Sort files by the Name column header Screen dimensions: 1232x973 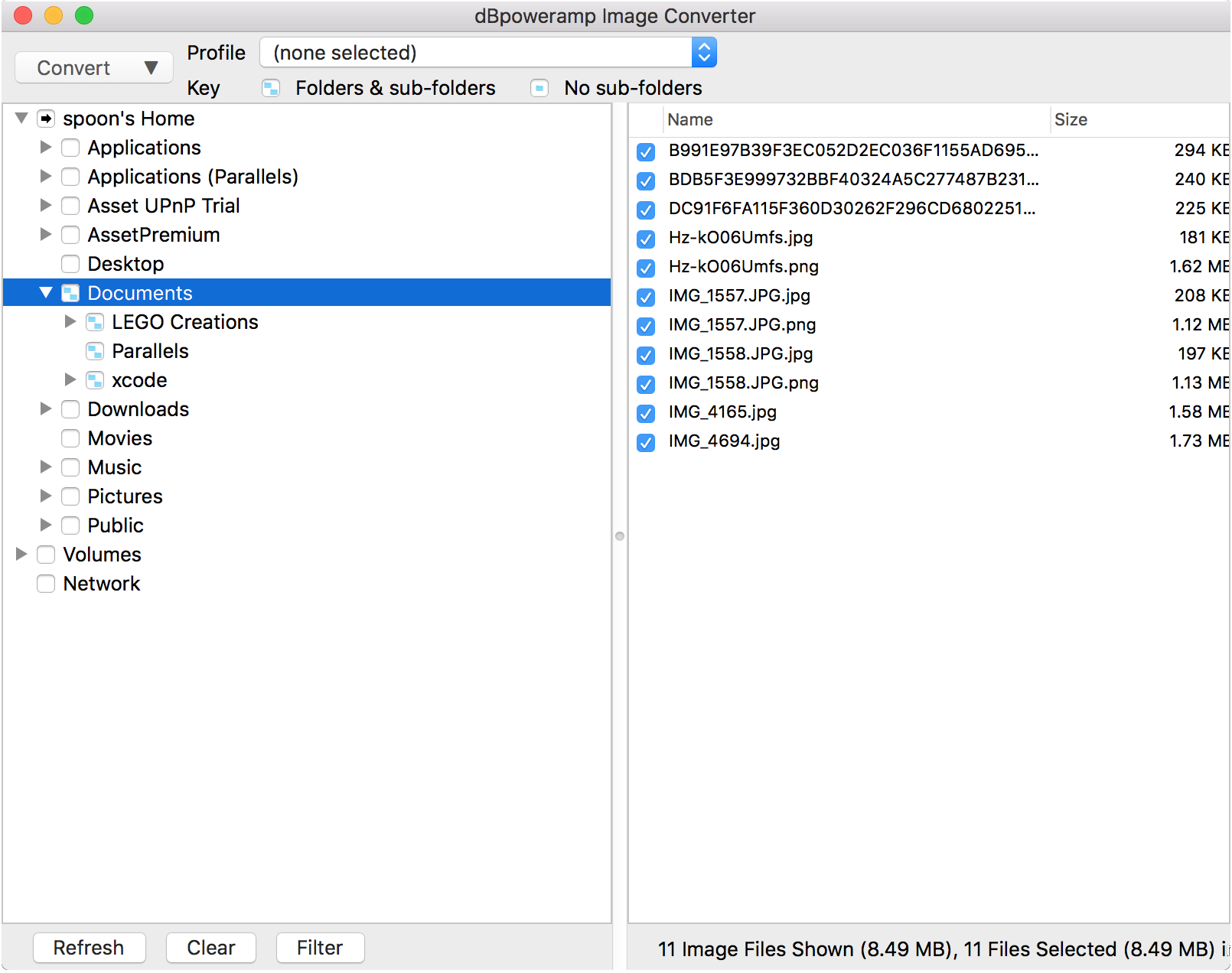click(x=856, y=120)
